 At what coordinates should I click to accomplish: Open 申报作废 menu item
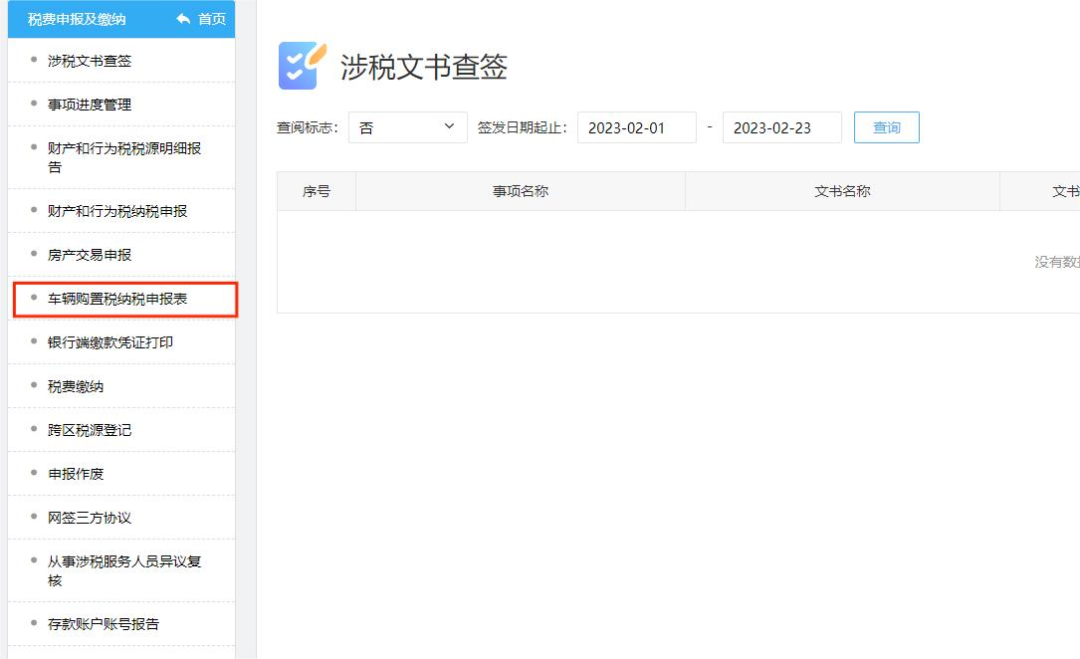click(x=76, y=474)
